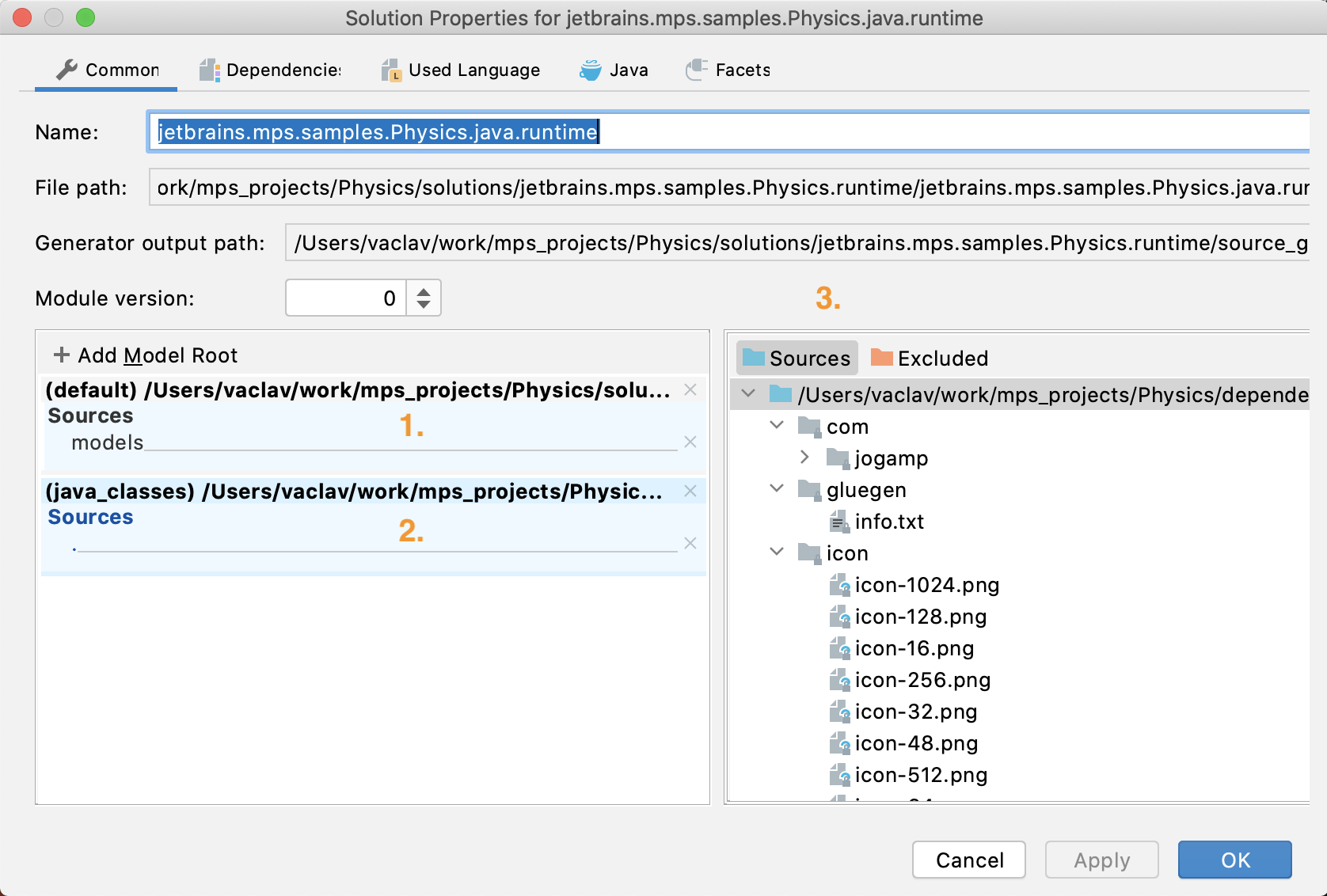Increase the module version number
The image size is (1327, 896).
(424, 290)
